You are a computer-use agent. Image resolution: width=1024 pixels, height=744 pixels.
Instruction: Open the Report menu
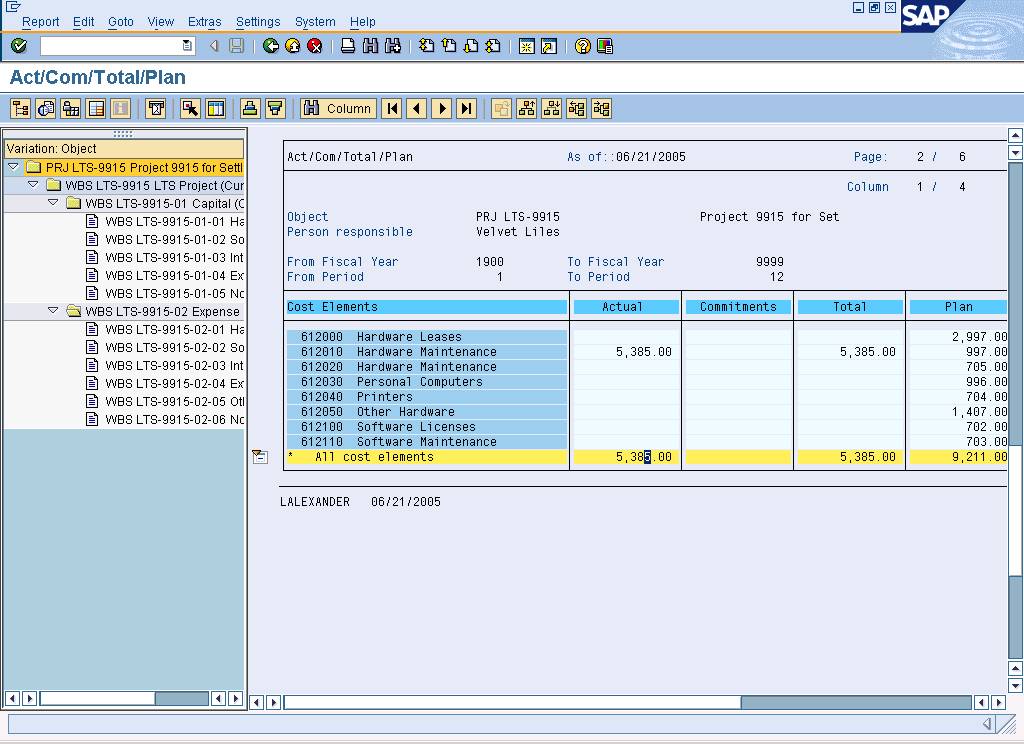coord(40,22)
